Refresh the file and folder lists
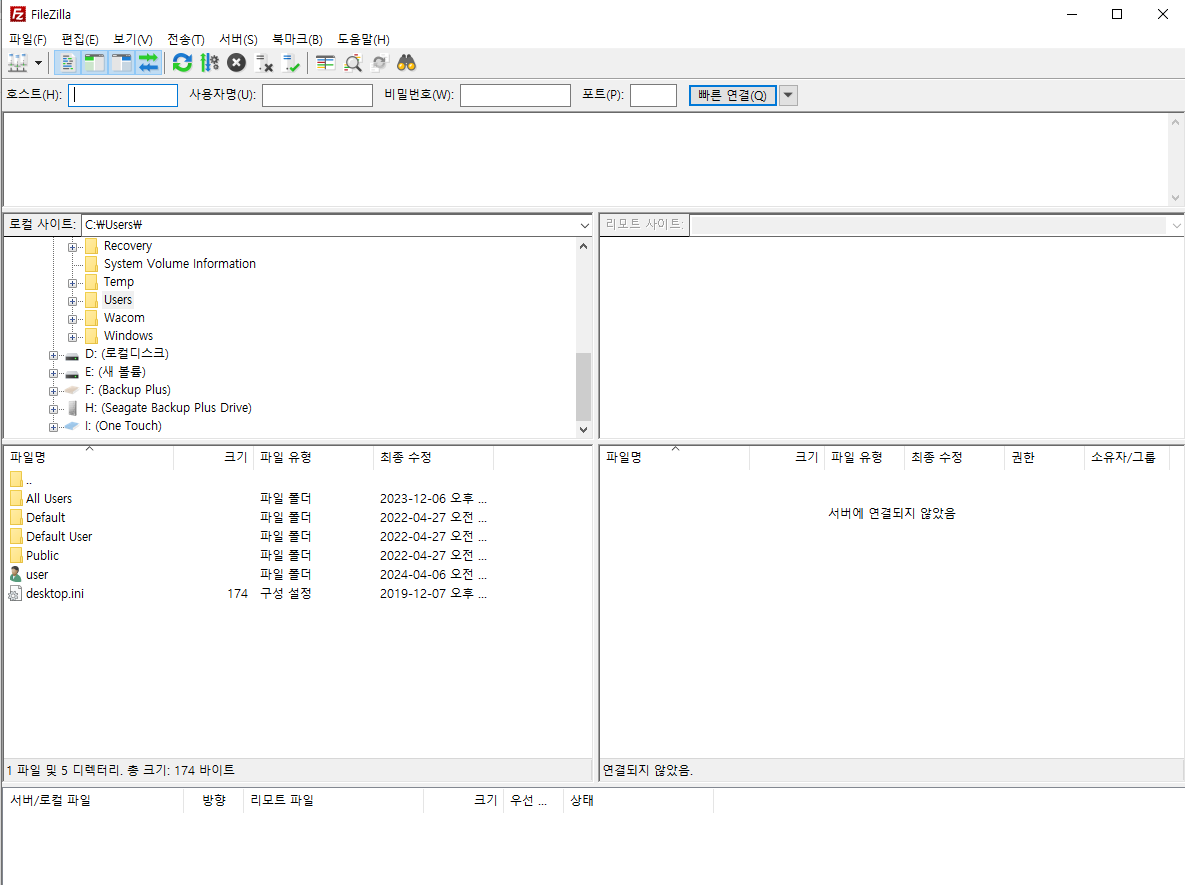Image resolution: width=1185 pixels, height=885 pixels. coord(182,63)
